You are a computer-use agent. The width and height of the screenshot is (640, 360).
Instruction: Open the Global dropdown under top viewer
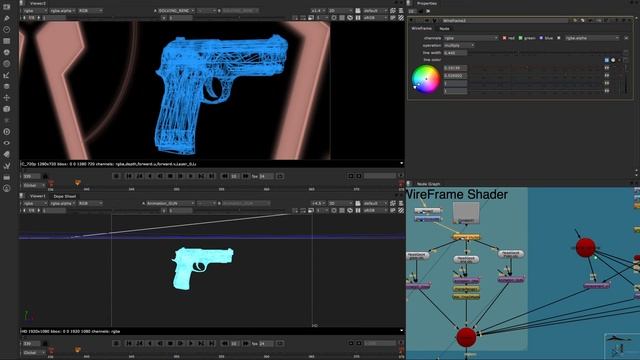coord(34,185)
